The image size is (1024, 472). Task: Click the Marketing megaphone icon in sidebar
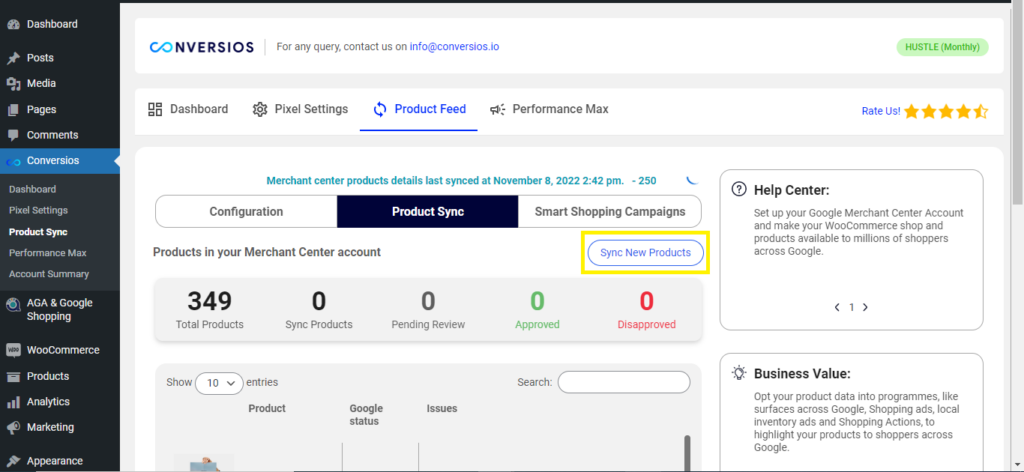pyautogui.click(x=13, y=427)
